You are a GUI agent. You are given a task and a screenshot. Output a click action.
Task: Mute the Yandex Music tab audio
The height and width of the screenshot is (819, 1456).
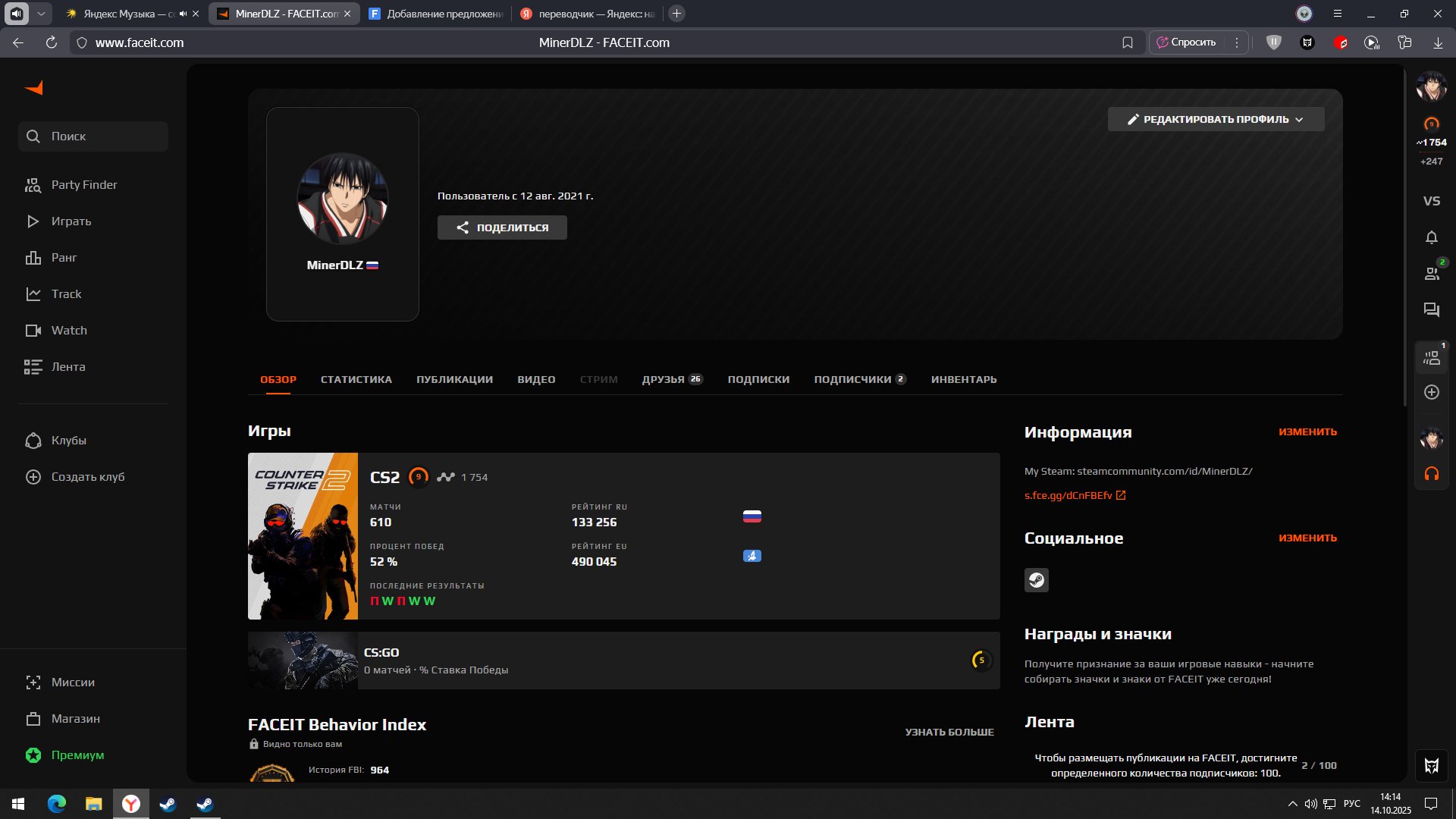point(183,14)
